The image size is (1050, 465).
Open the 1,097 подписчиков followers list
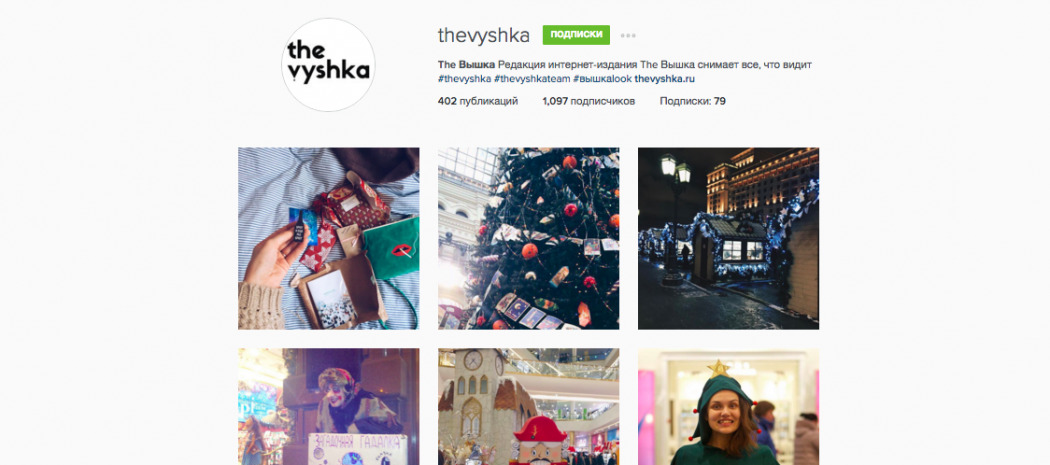tap(589, 101)
